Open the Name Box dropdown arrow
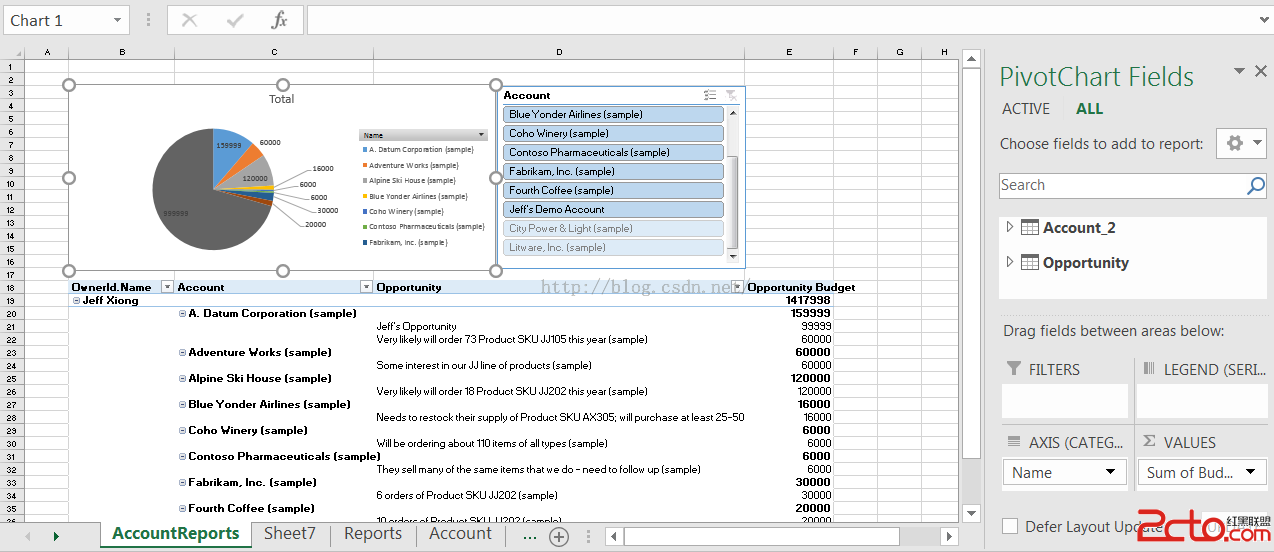The width and height of the screenshot is (1274, 552). (119, 20)
